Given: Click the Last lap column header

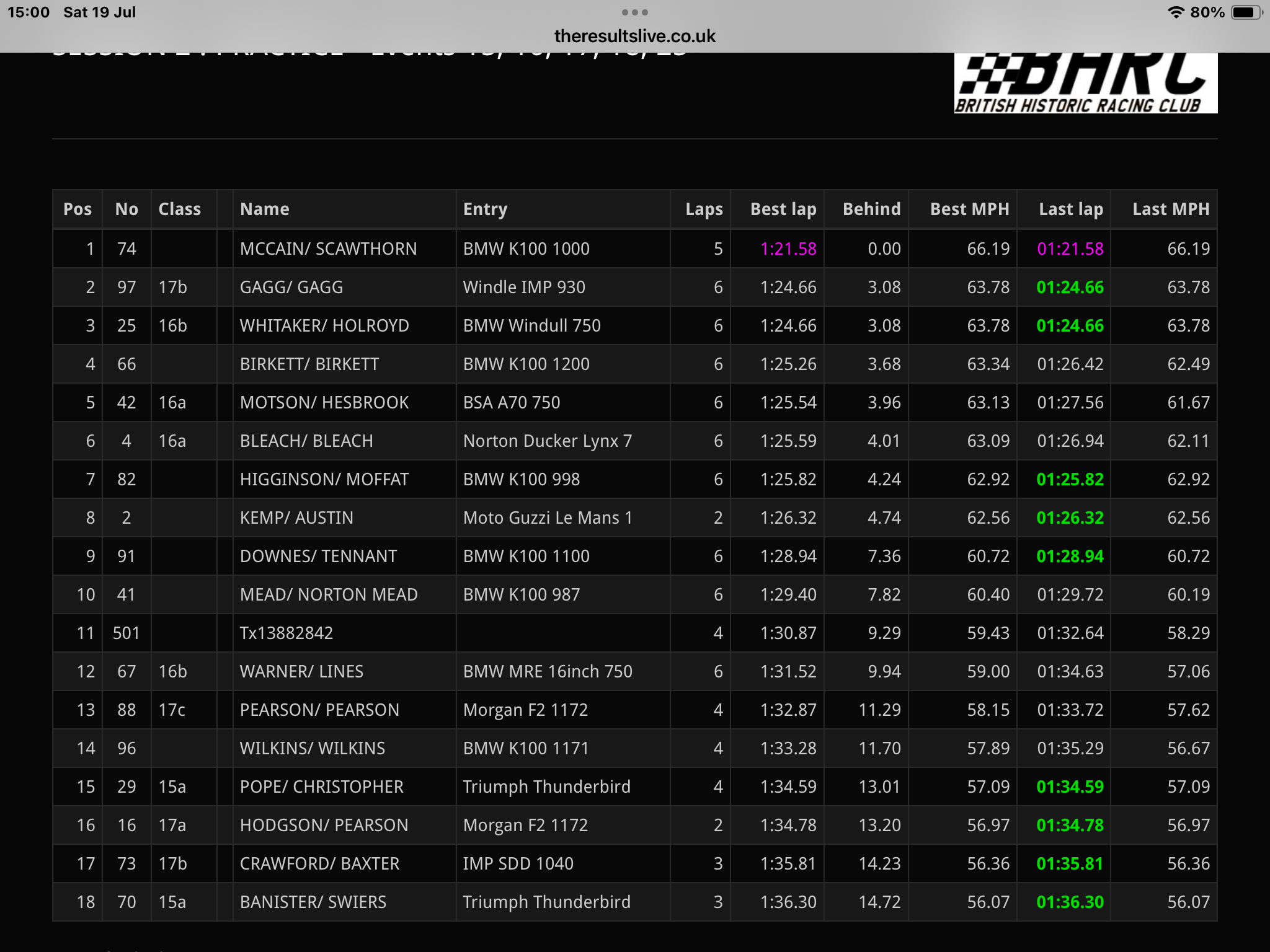Looking at the screenshot, I should point(1064,209).
